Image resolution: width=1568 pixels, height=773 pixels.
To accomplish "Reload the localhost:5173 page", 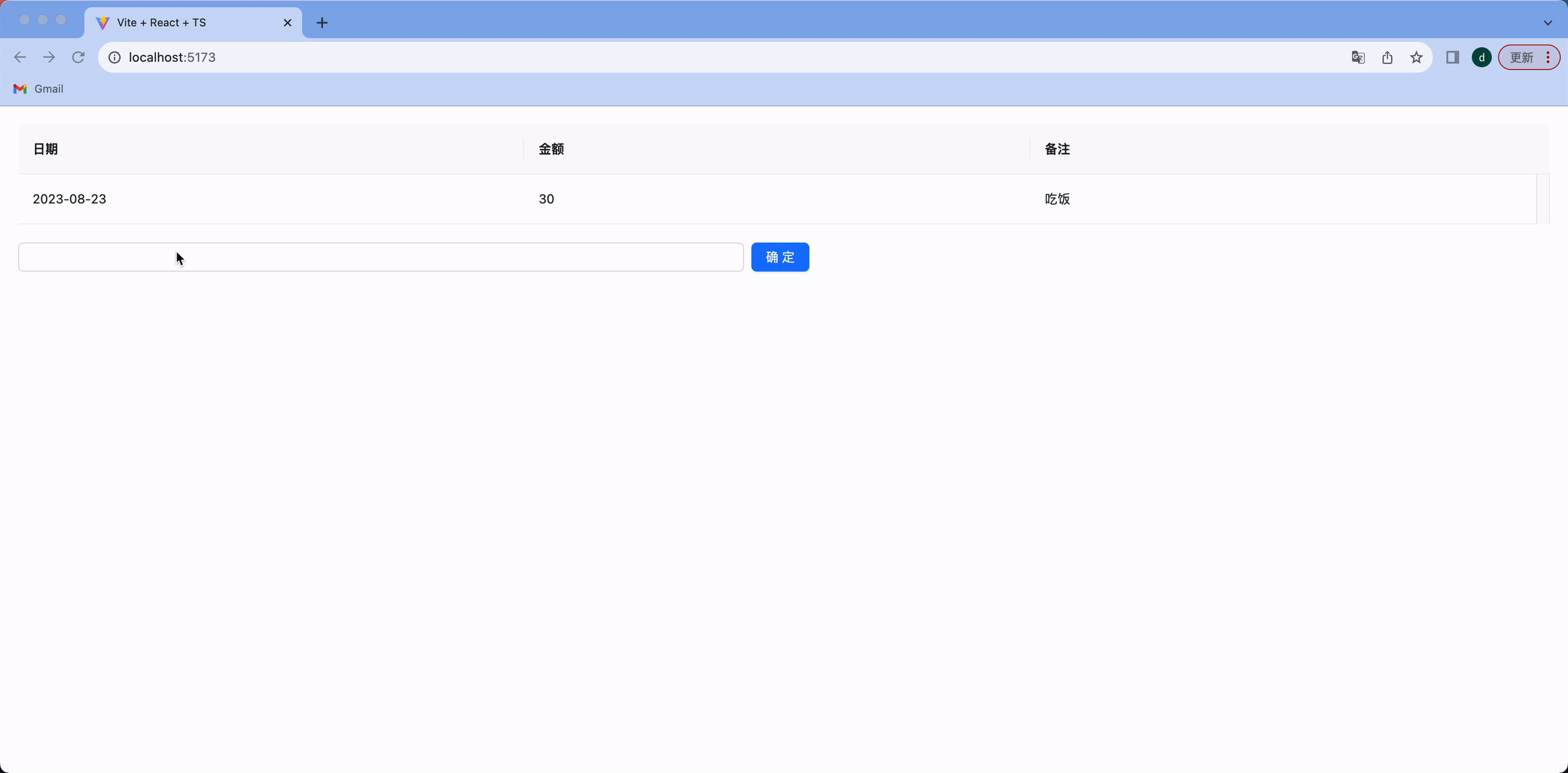I will coord(79,57).
